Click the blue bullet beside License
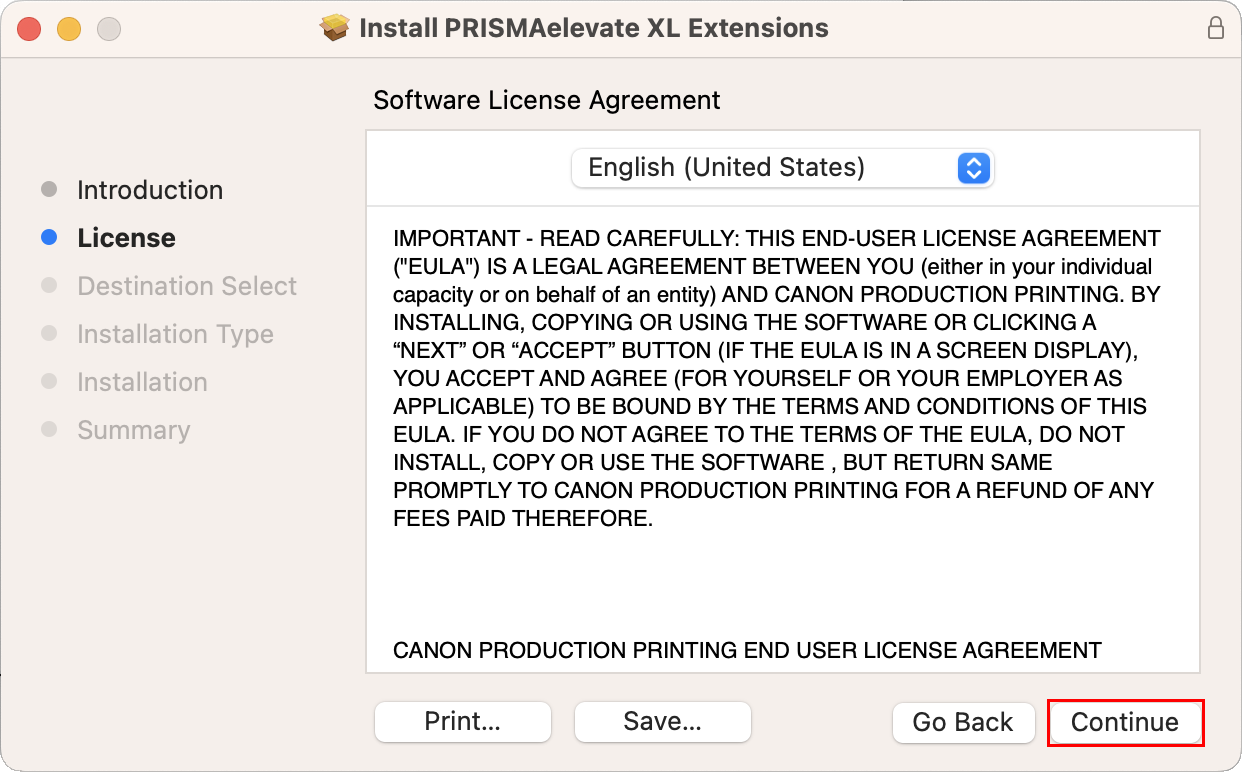 click(49, 238)
